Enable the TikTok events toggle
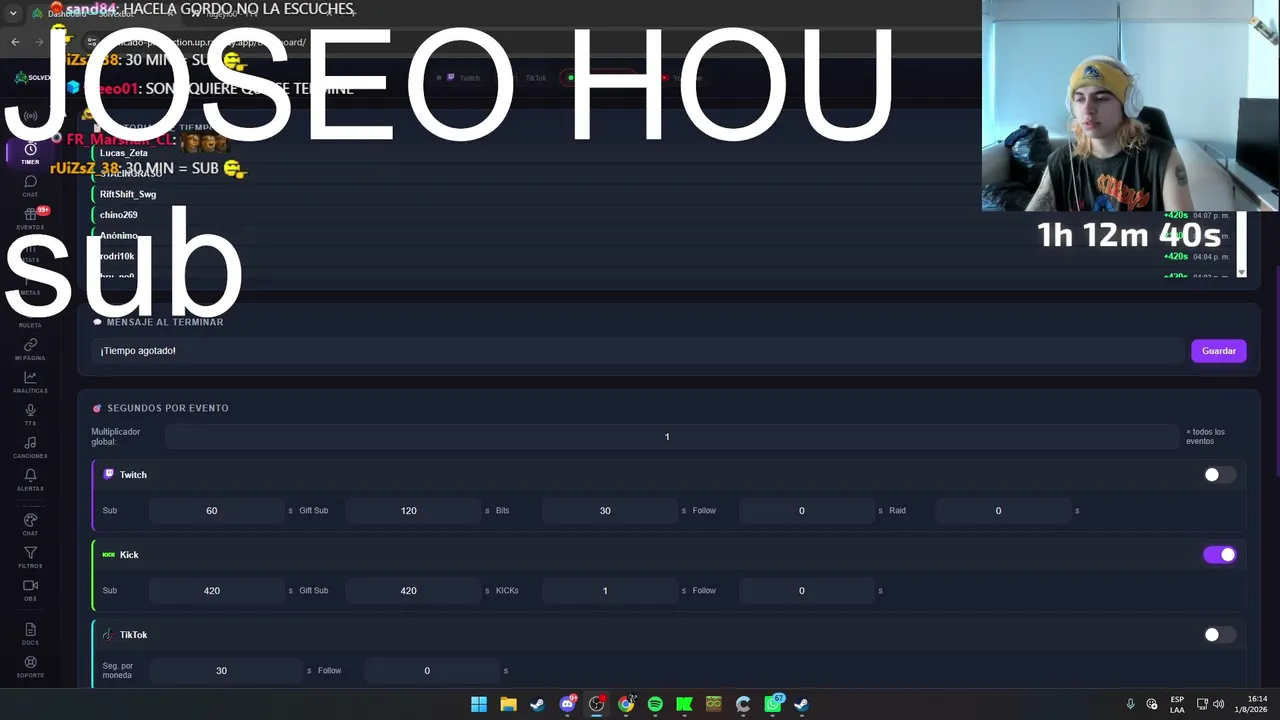Viewport: 1280px width, 720px height. pos(1219,635)
